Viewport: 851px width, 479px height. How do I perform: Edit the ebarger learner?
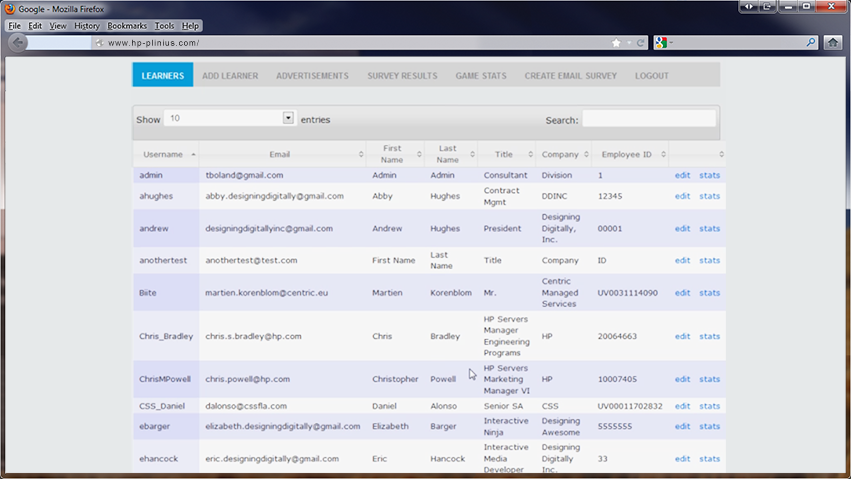(682, 426)
